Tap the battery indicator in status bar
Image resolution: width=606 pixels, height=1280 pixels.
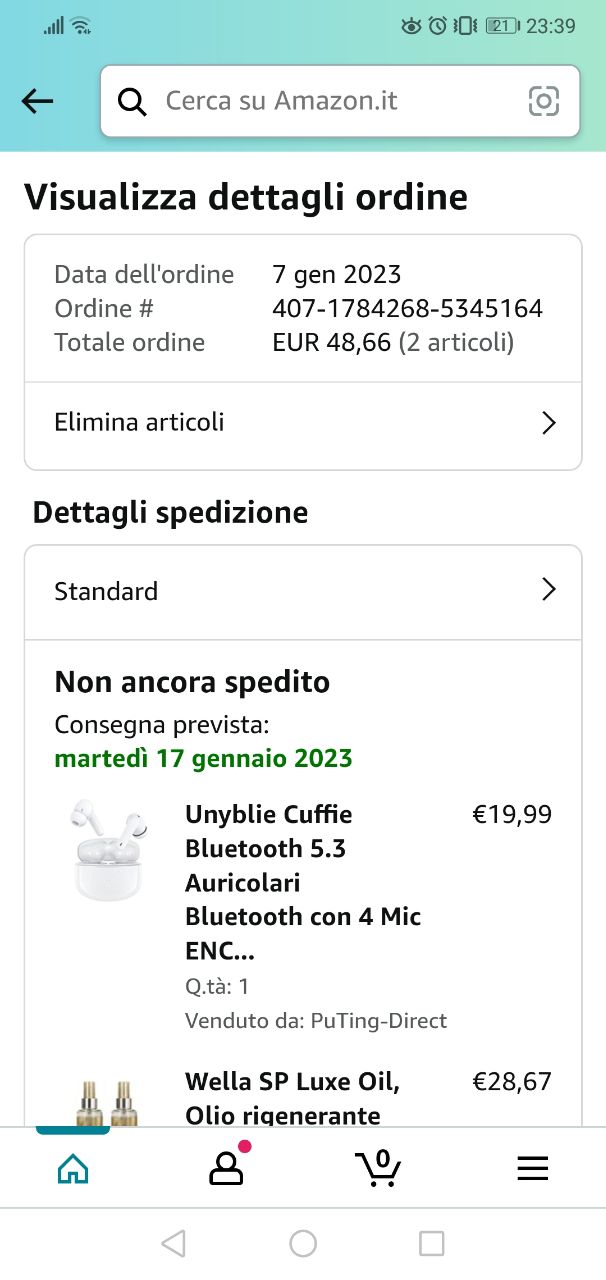502,26
